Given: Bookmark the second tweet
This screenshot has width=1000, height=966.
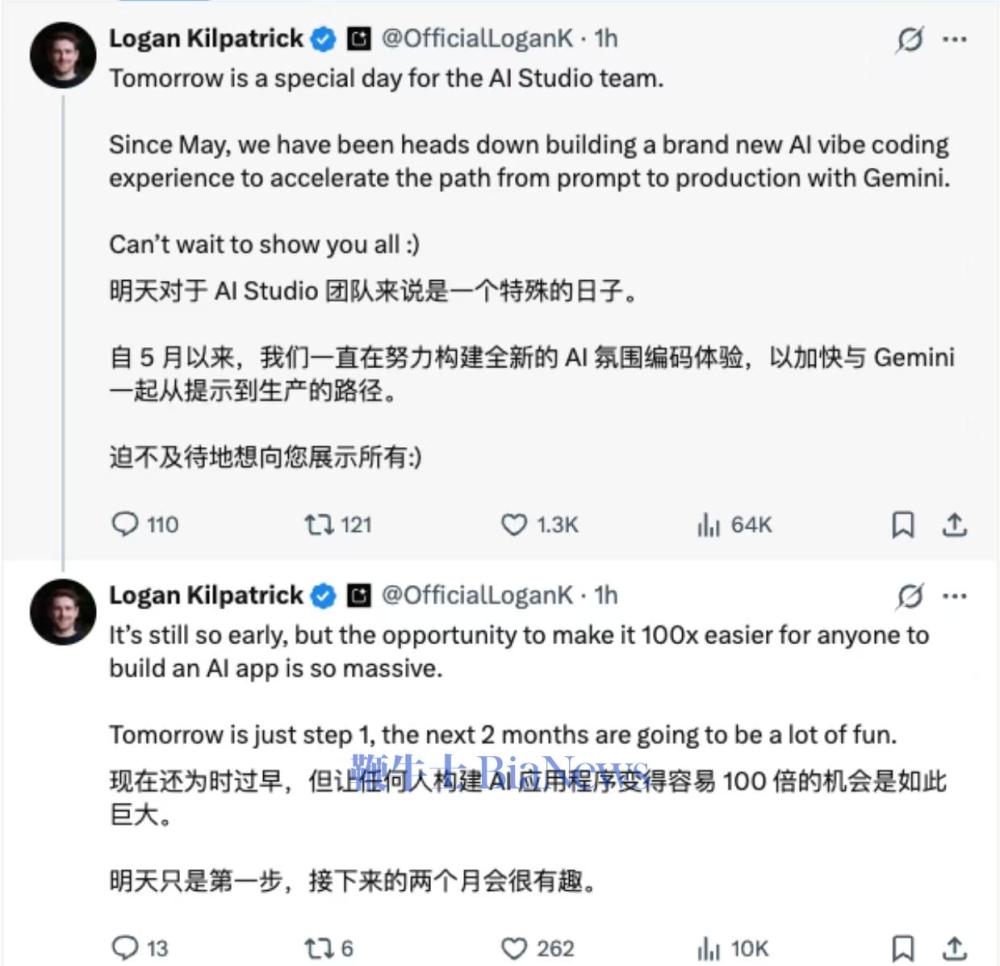Looking at the screenshot, I should tap(903, 947).
